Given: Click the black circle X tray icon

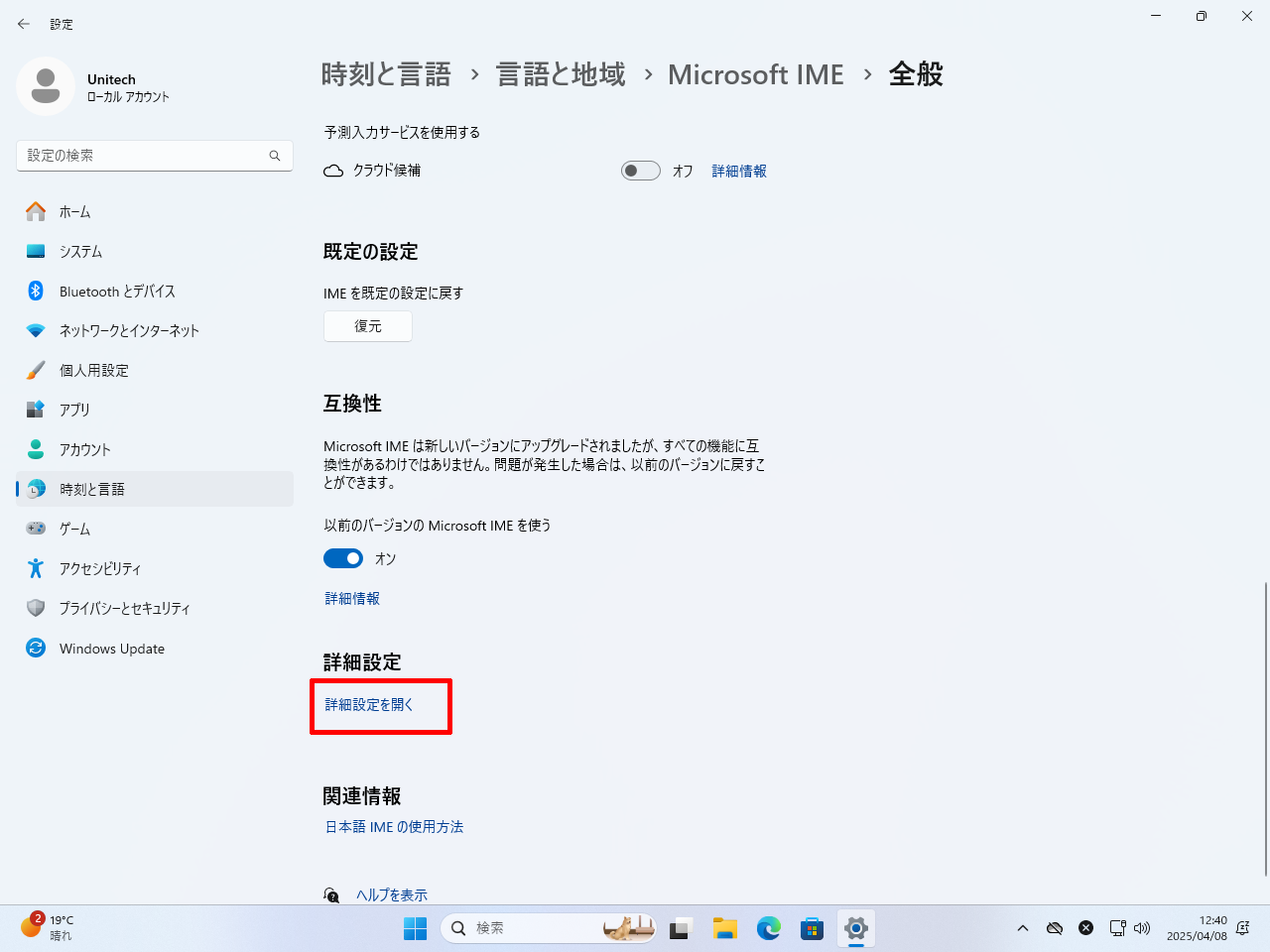Looking at the screenshot, I should point(1086,928).
